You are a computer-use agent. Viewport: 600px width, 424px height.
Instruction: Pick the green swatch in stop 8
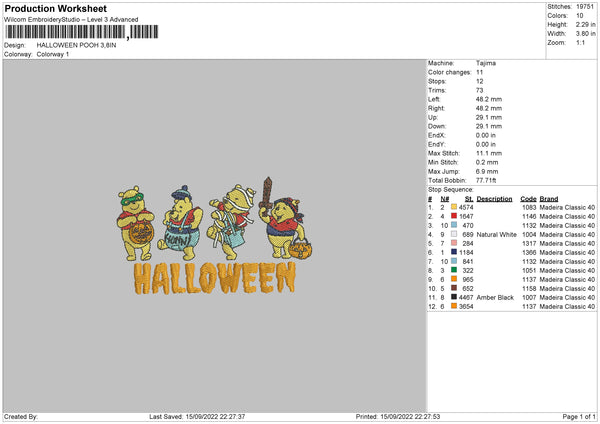(455, 271)
